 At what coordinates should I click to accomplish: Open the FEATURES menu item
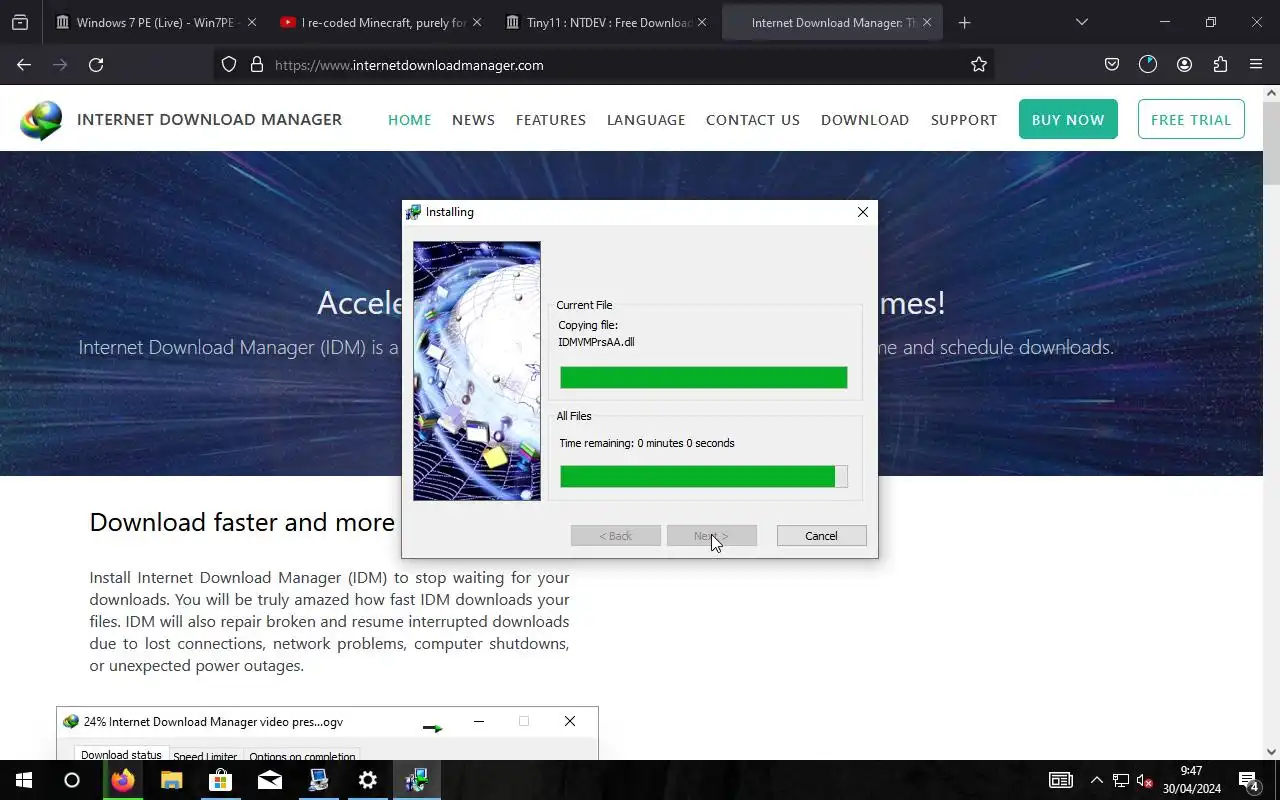click(x=551, y=120)
